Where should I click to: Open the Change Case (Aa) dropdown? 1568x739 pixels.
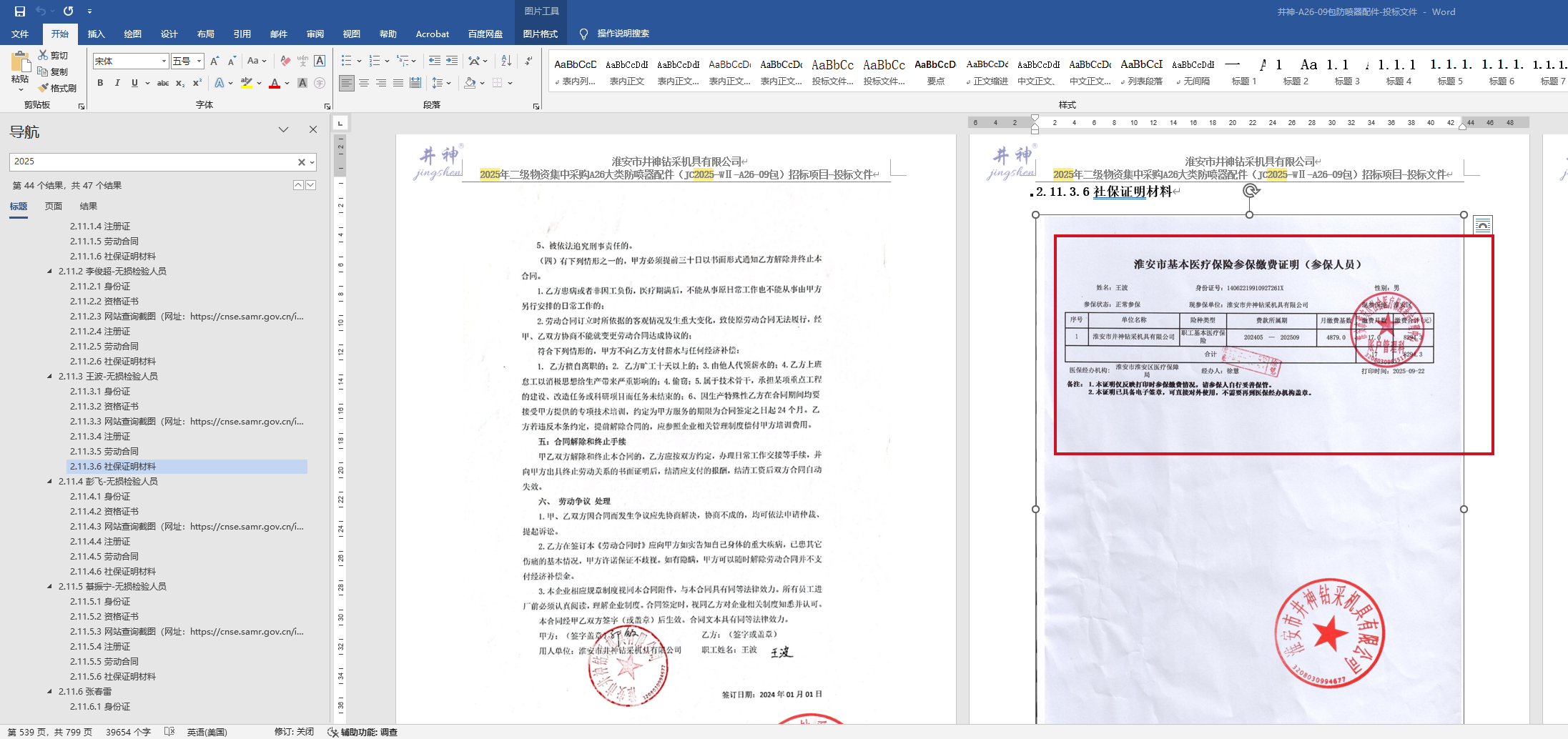tap(256, 61)
